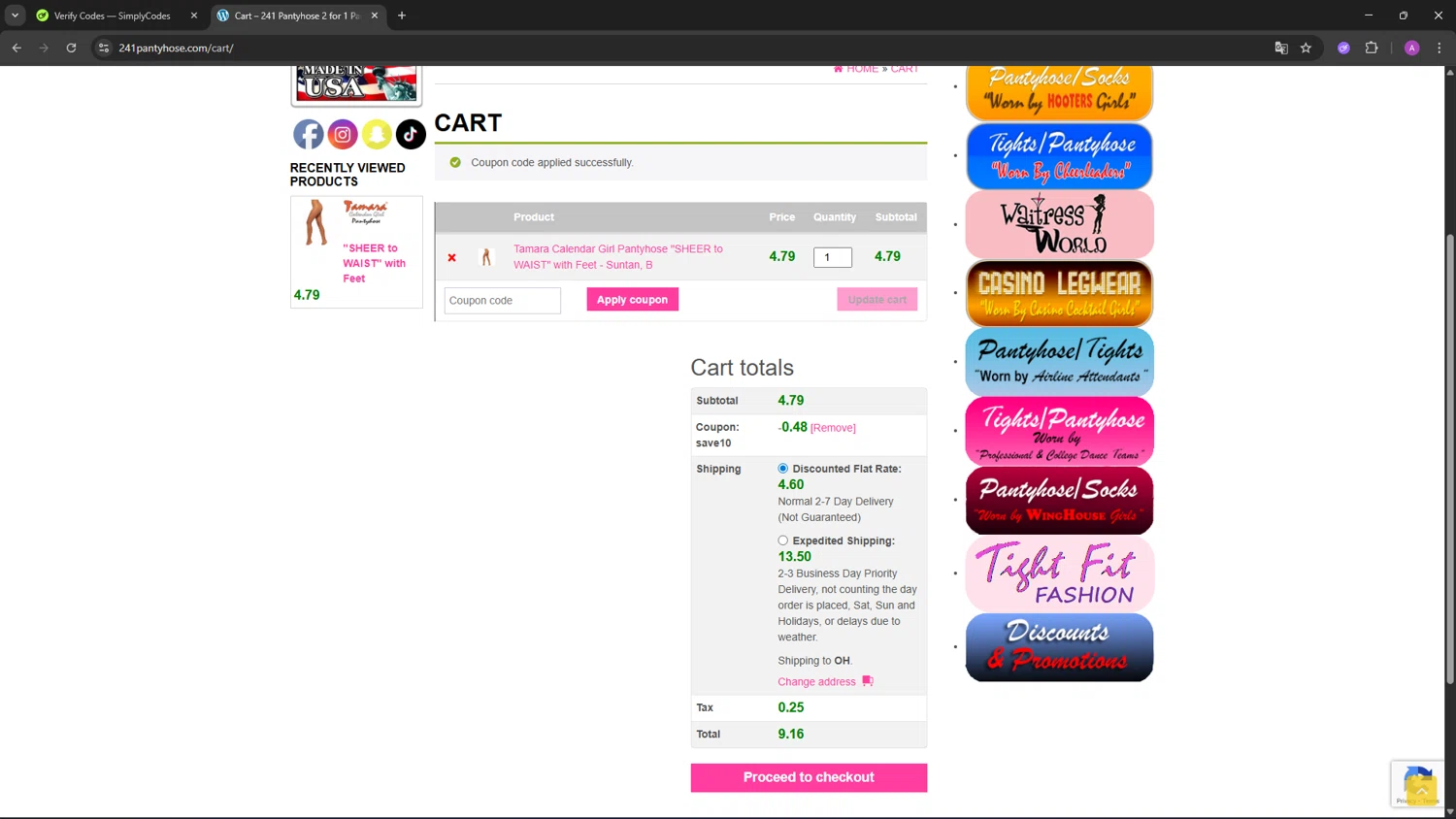Switch to Cart 241 Pantyhose tab
Screen dimensions: 1456x819
pyautogui.click(x=297, y=16)
